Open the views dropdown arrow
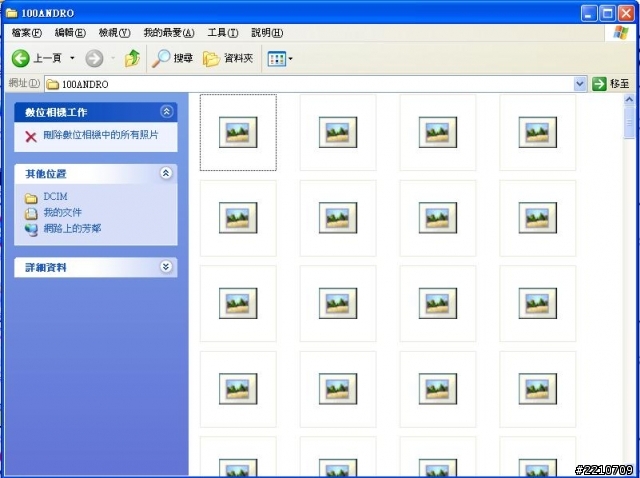This screenshot has width=640, height=478. coord(291,59)
